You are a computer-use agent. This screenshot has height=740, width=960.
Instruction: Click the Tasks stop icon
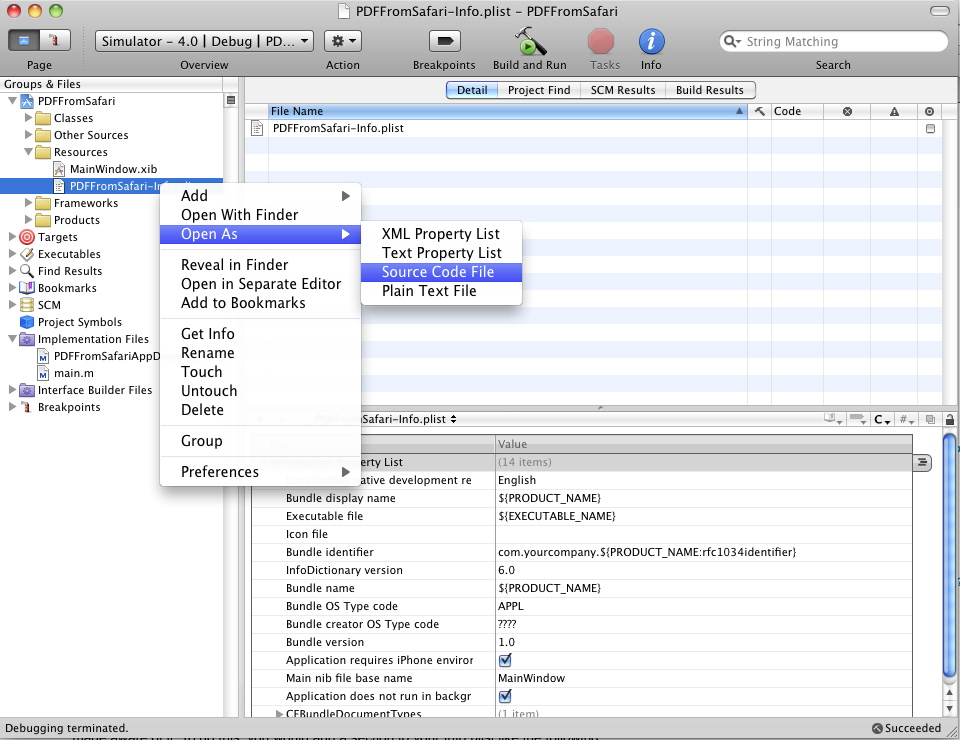click(601, 42)
